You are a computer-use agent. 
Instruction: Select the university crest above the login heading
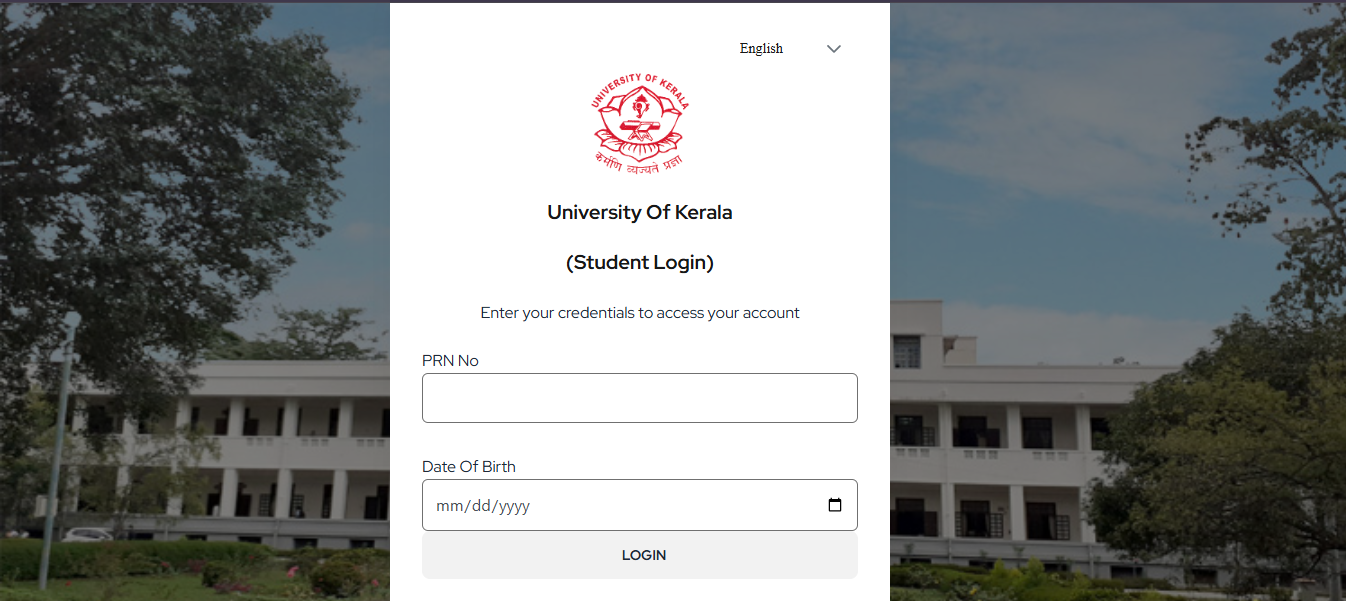point(639,121)
